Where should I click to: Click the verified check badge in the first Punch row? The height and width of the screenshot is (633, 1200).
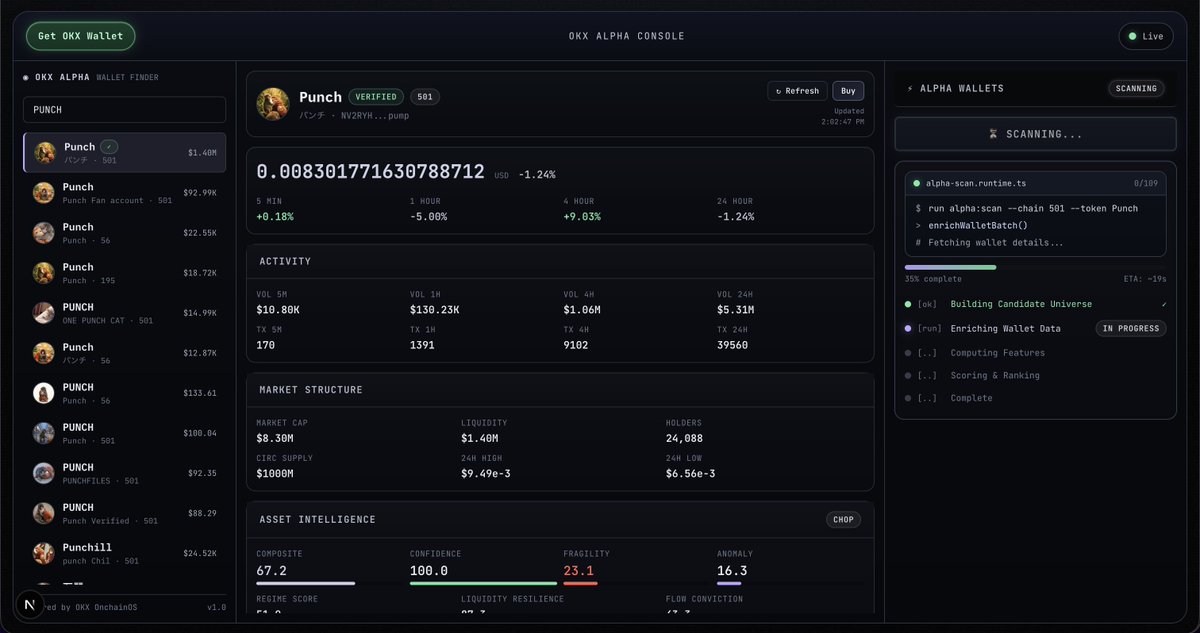(x=109, y=147)
